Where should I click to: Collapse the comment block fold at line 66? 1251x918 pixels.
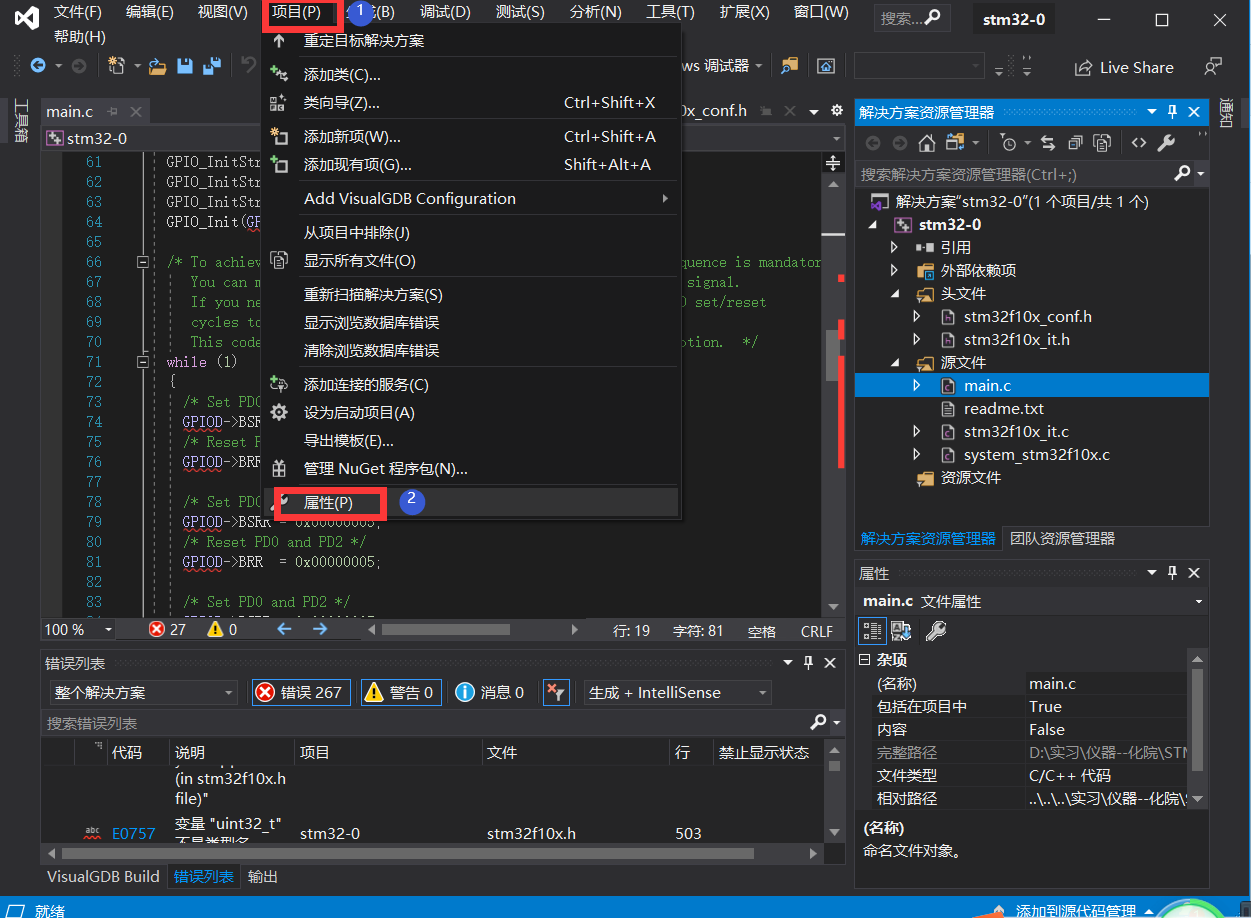pos(142,261)
